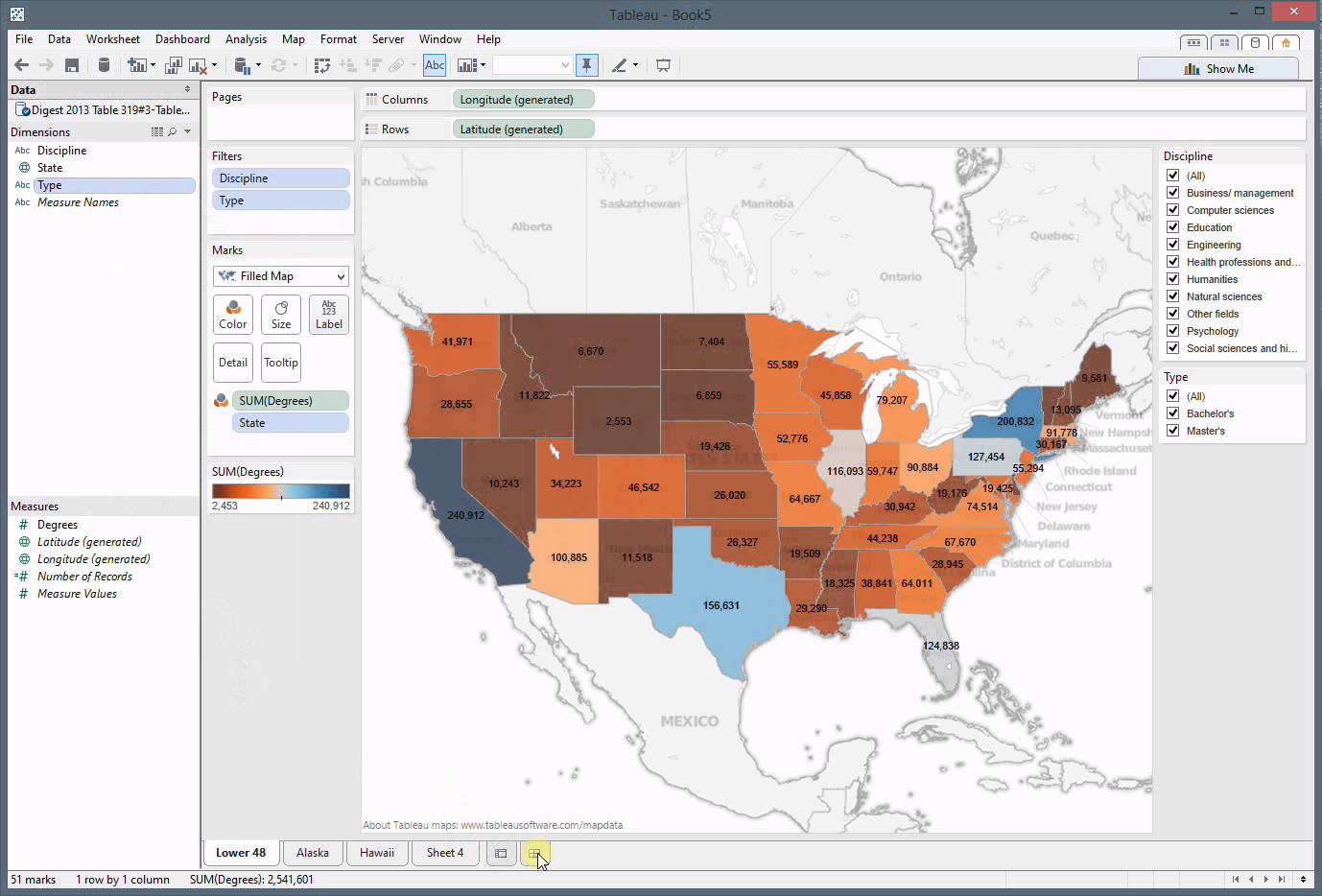
Task: Click the Longitude (generated) pill in Columns
Action: click(x=523, y=100)
